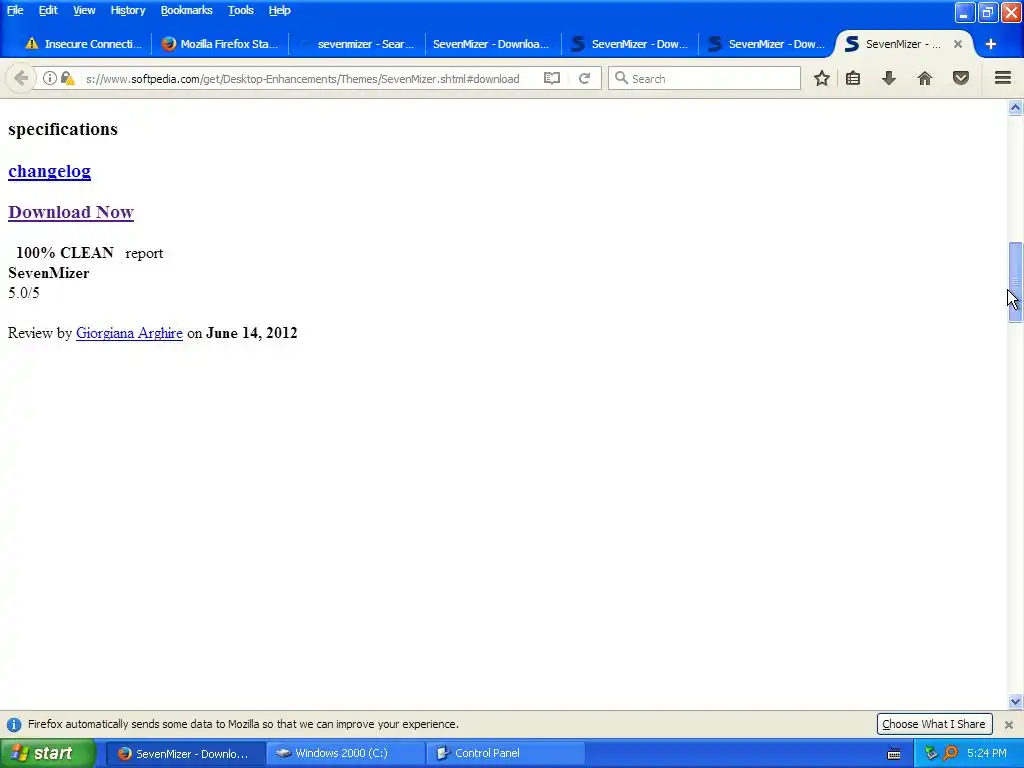The width and height of the screenshot is (1024, 768).
Task: Open the View menu
Action: (84, 10)
